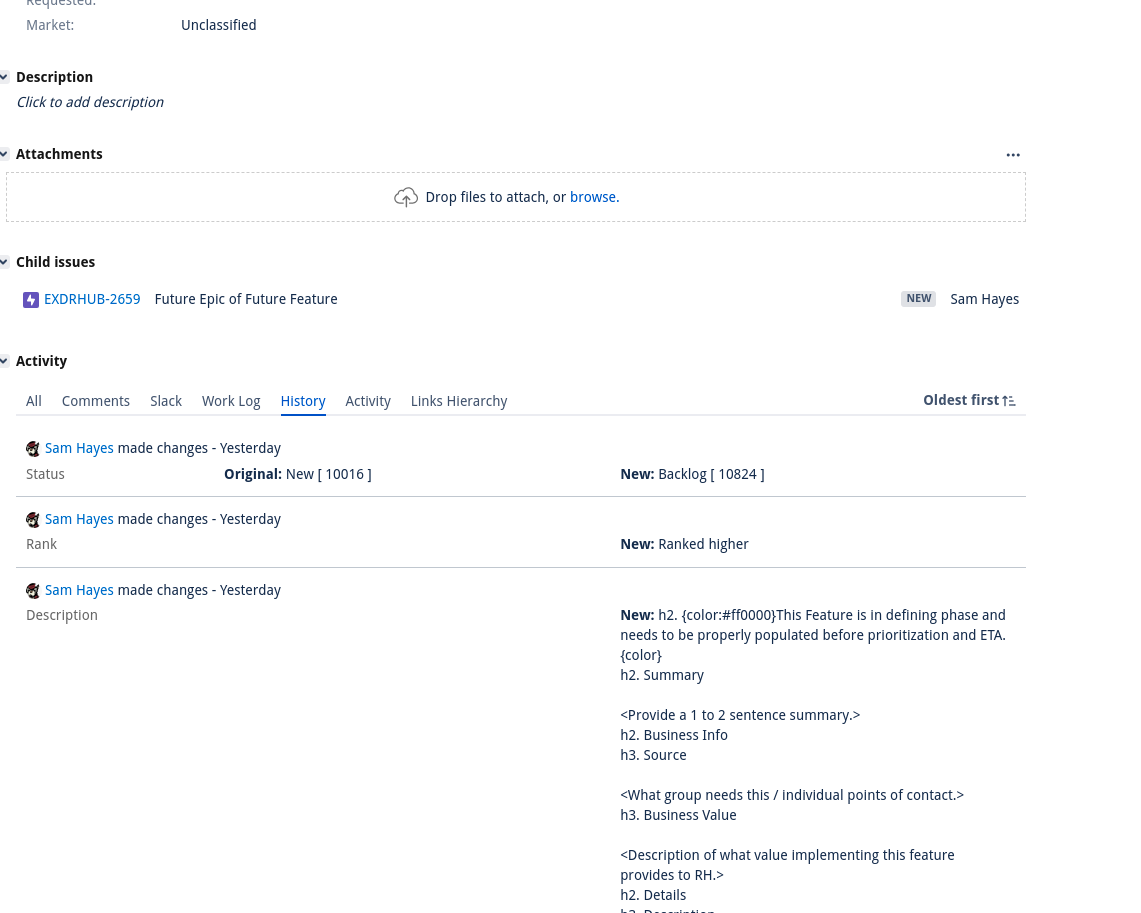Screen dimensions: 1141x913
Task: Click the 'h2. Summary' line in description history
Action: (662, 675)
